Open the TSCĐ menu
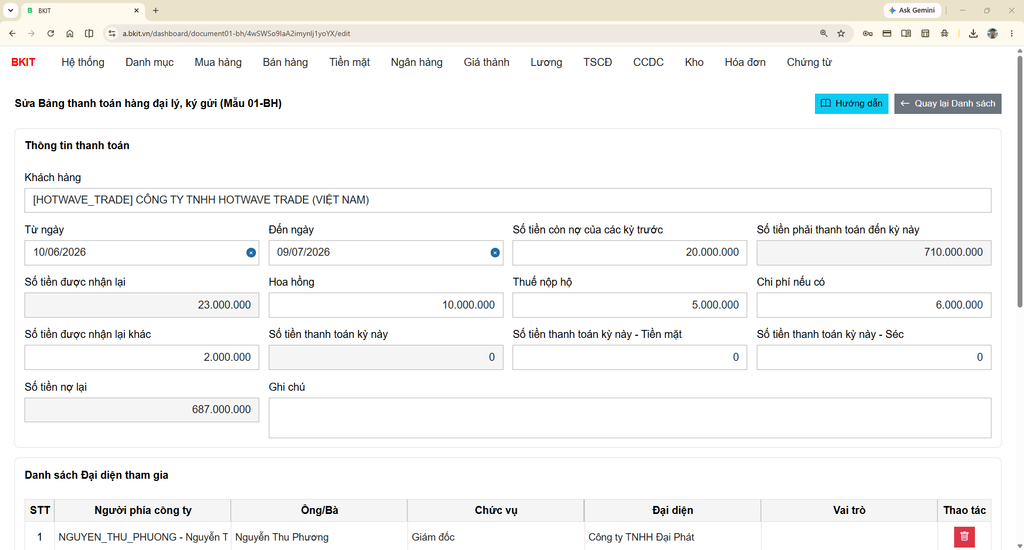1024x550 pixels. pos(598,62)
